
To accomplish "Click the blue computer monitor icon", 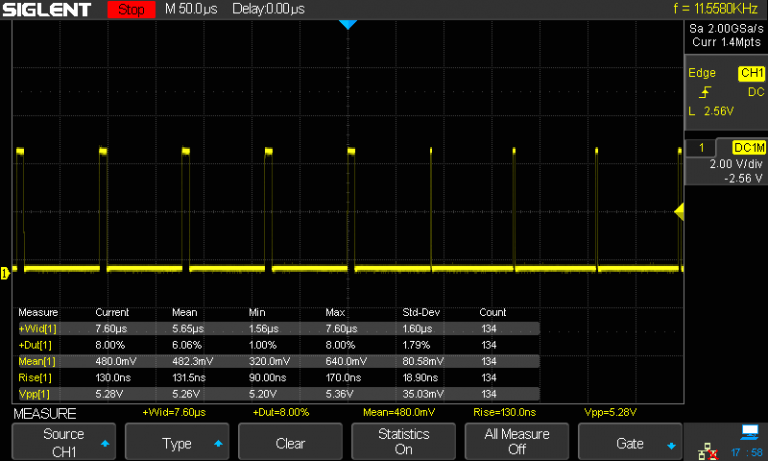I will (x=748, y=433).
